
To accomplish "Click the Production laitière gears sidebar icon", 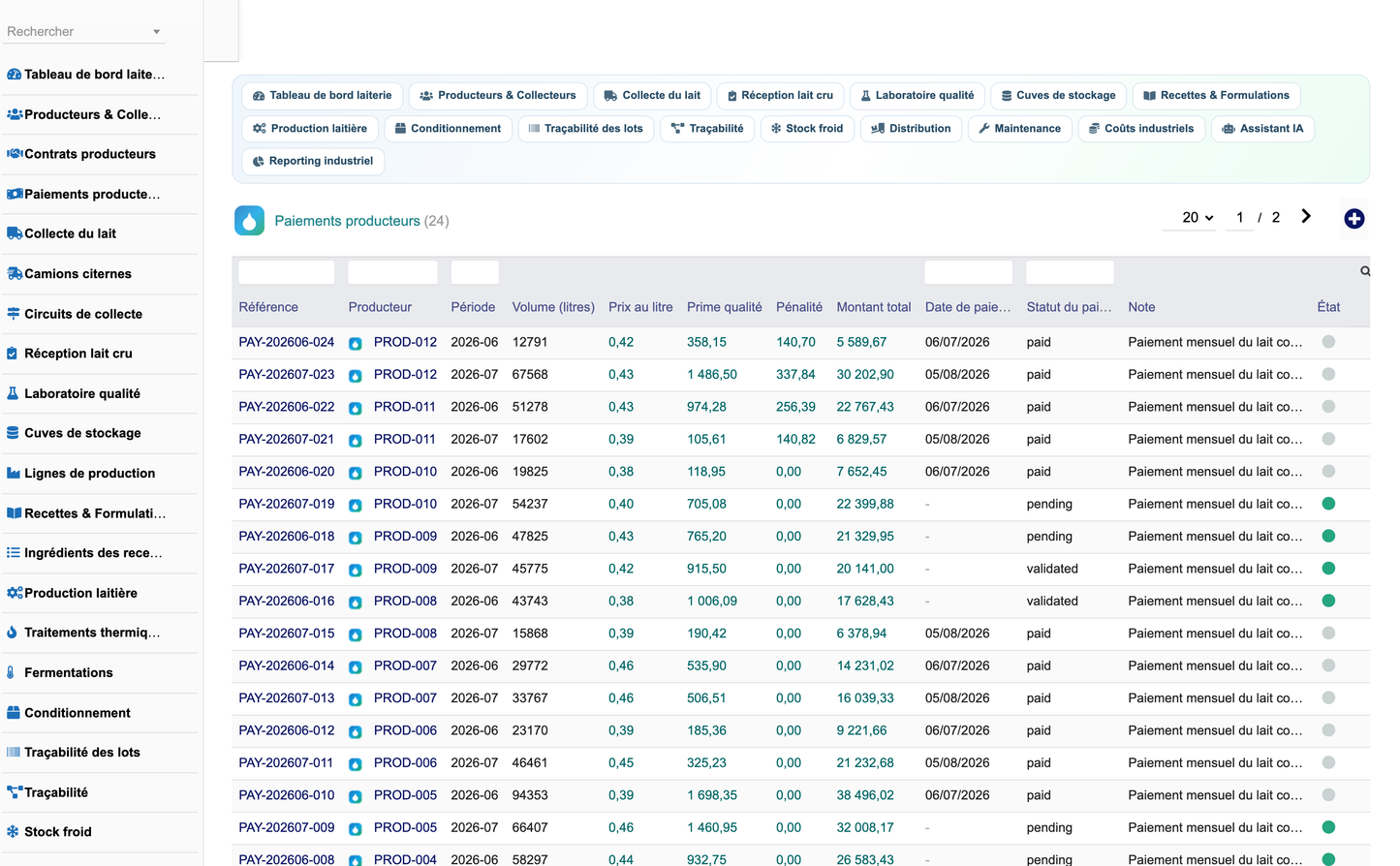I will (x=15, y=592).
